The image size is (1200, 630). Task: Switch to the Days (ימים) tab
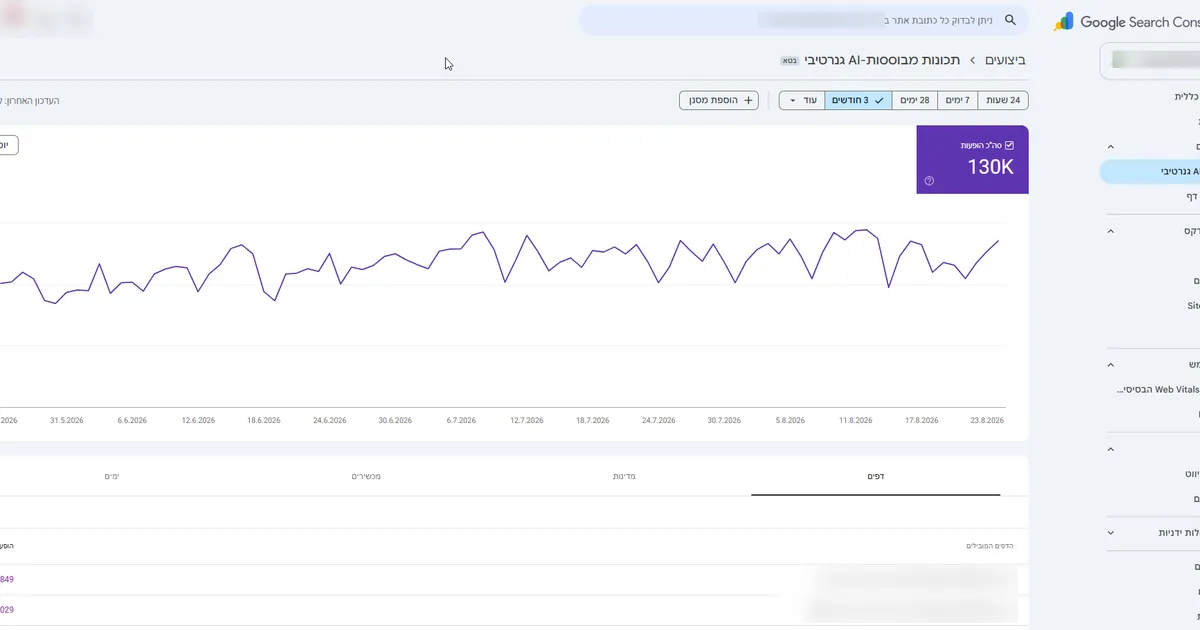click(112, 476)
